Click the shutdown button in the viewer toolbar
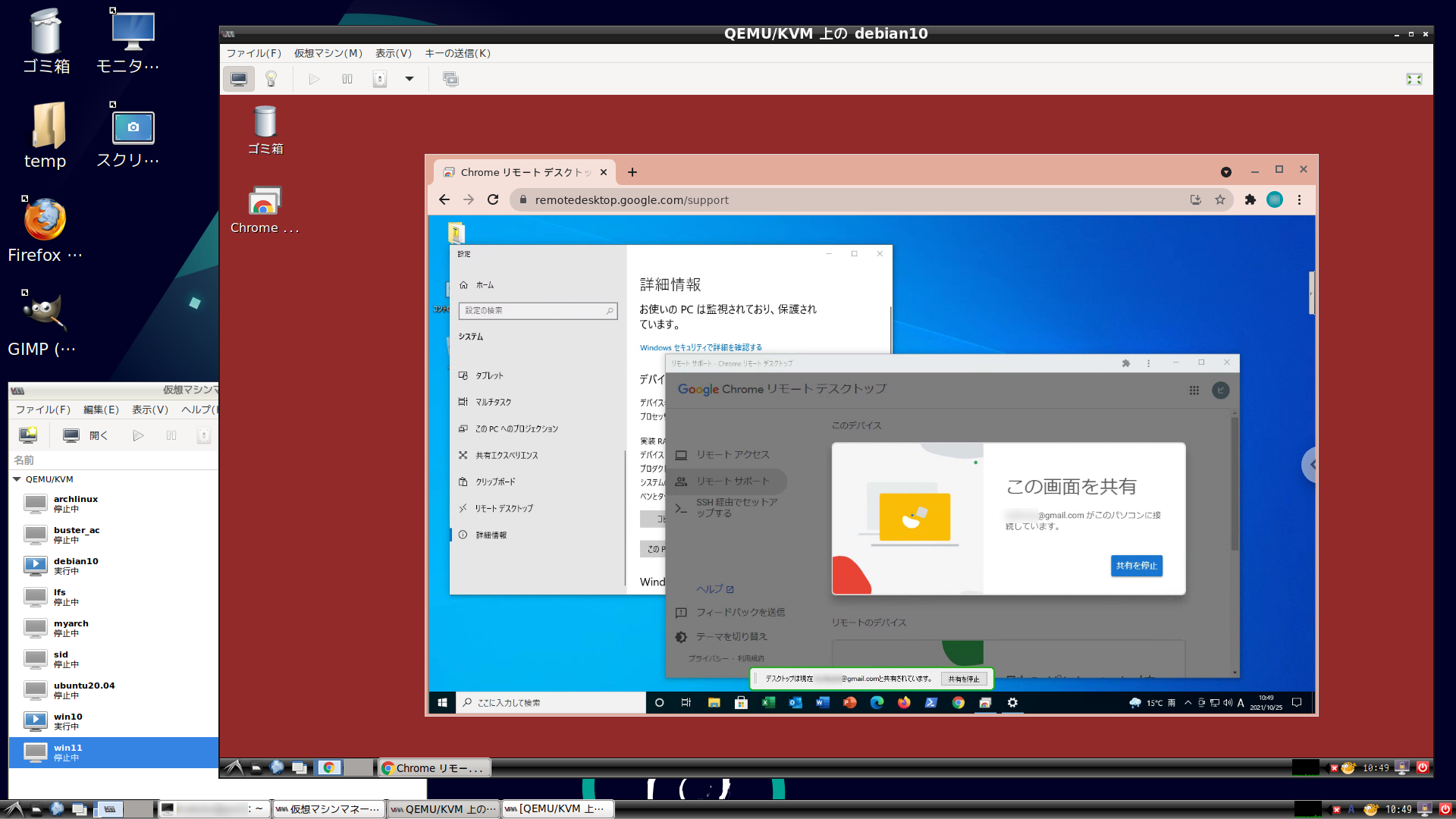Screen dimensions: 1456x819 pos(380,79)
